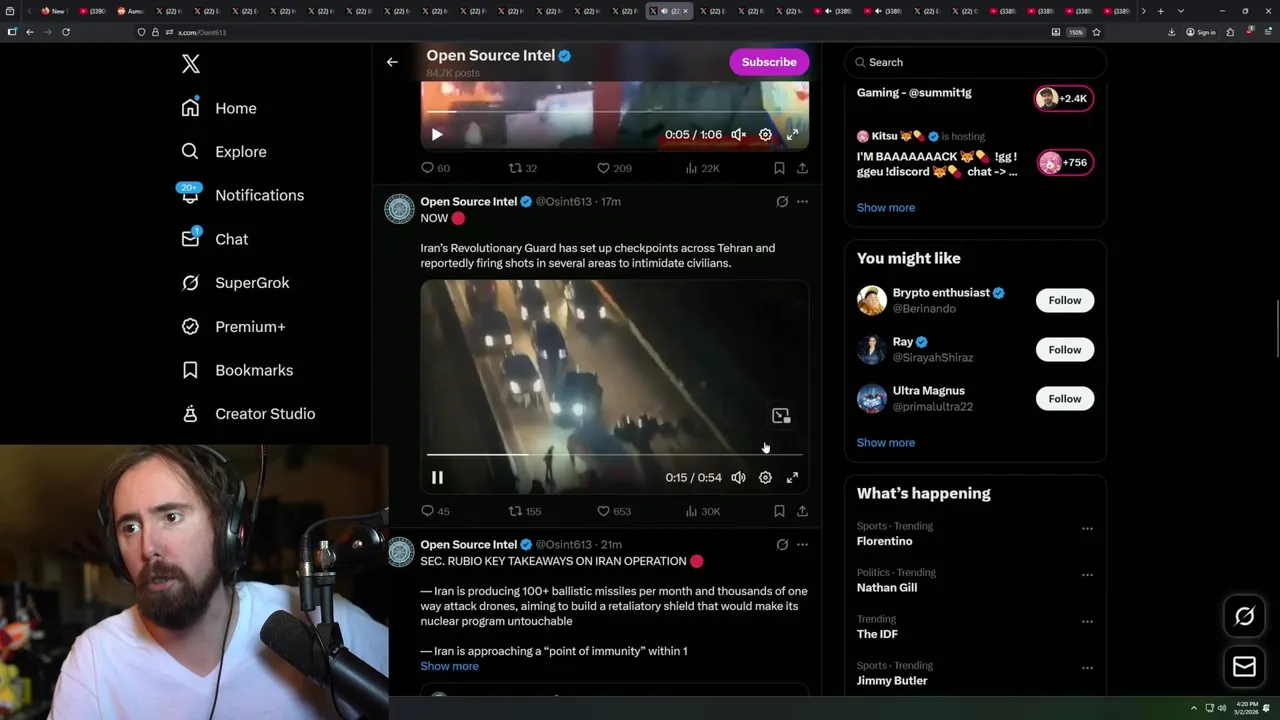Open Notifications
Image resolution: width=1280 pixels, height=720 pixels.
point(242,195)
